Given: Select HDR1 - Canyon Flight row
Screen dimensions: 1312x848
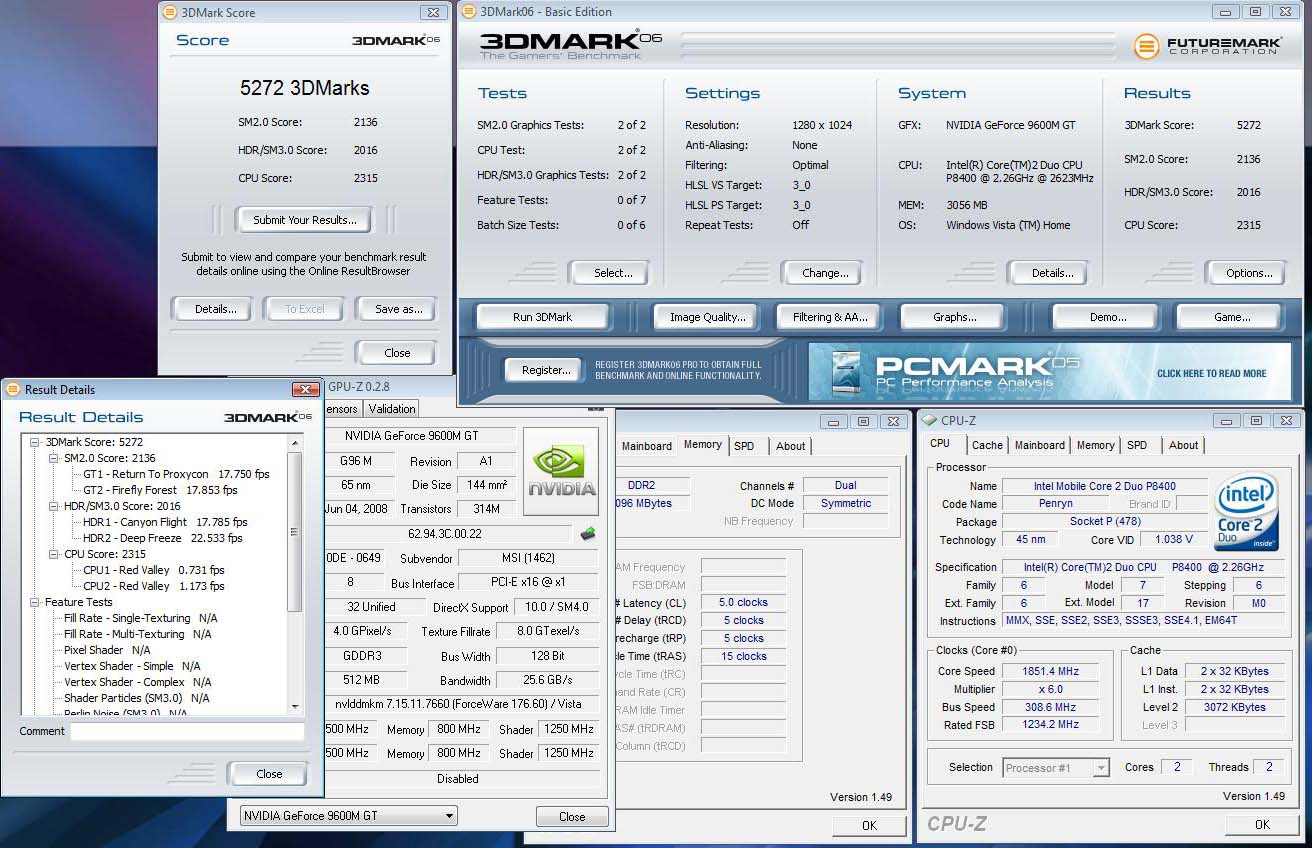Looking at the screenshot, I should click(165, 522).
